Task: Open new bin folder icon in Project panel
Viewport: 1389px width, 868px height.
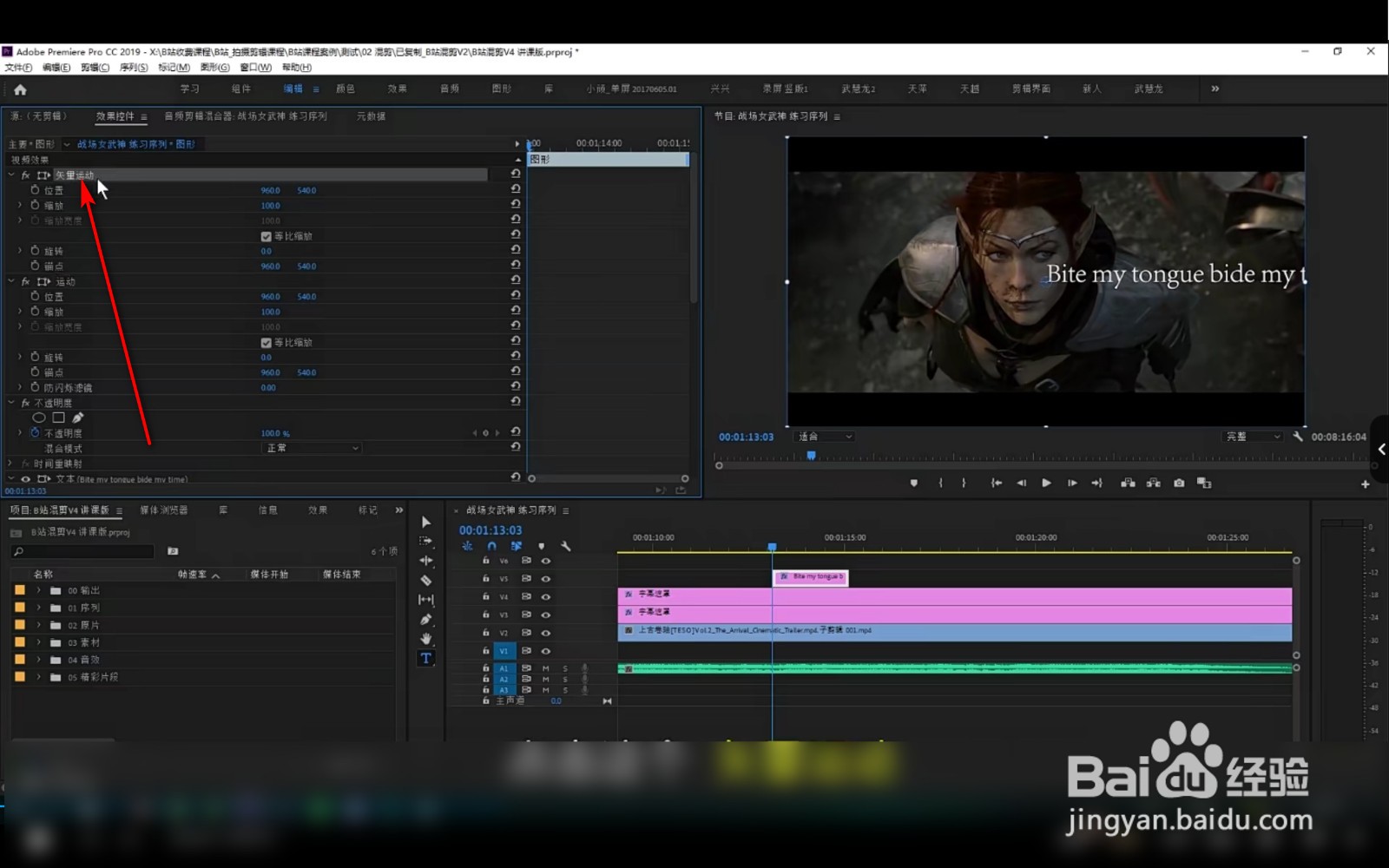Action: tap(173, 550)
